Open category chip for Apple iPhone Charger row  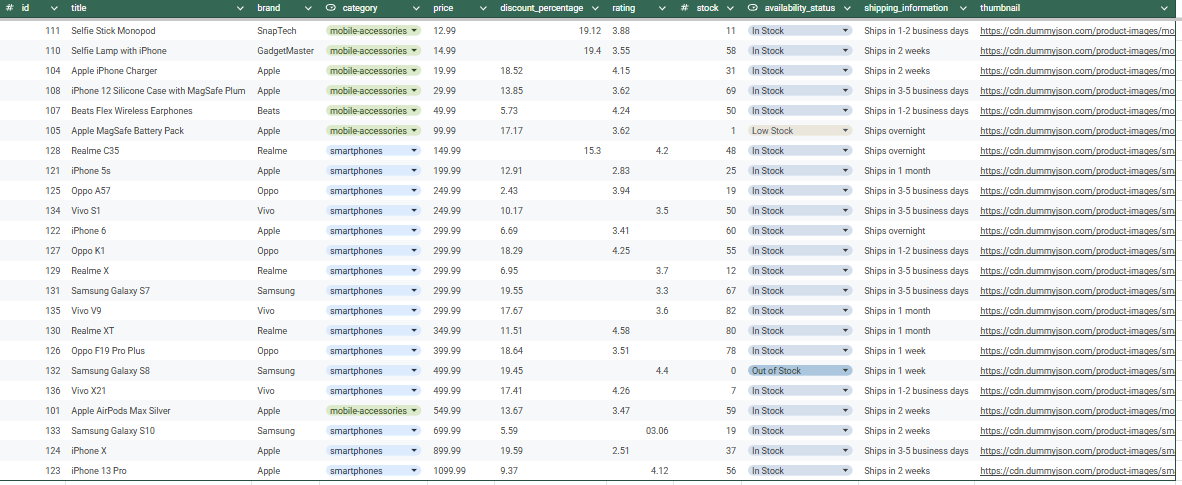coord(373,71)
